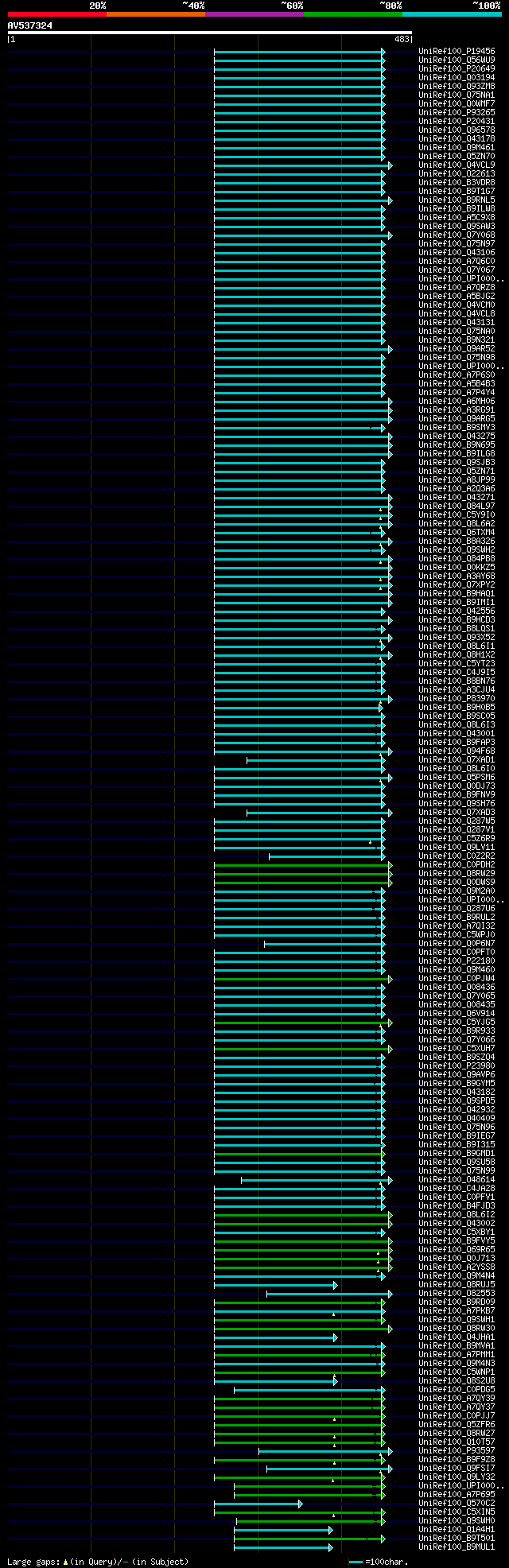Select hit label UniRef100_Q9SJB3
509x1568 pixels.
click(457, 463)
